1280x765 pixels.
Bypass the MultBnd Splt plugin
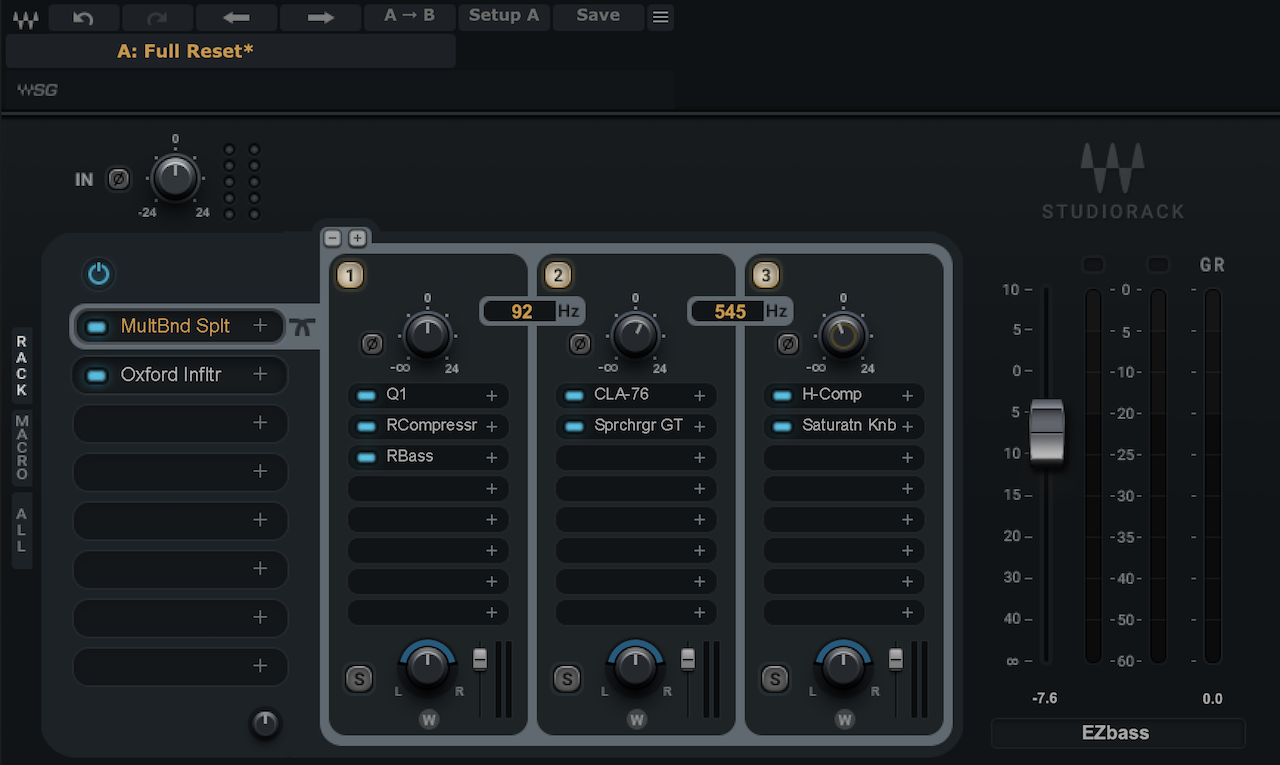(97, 326)
